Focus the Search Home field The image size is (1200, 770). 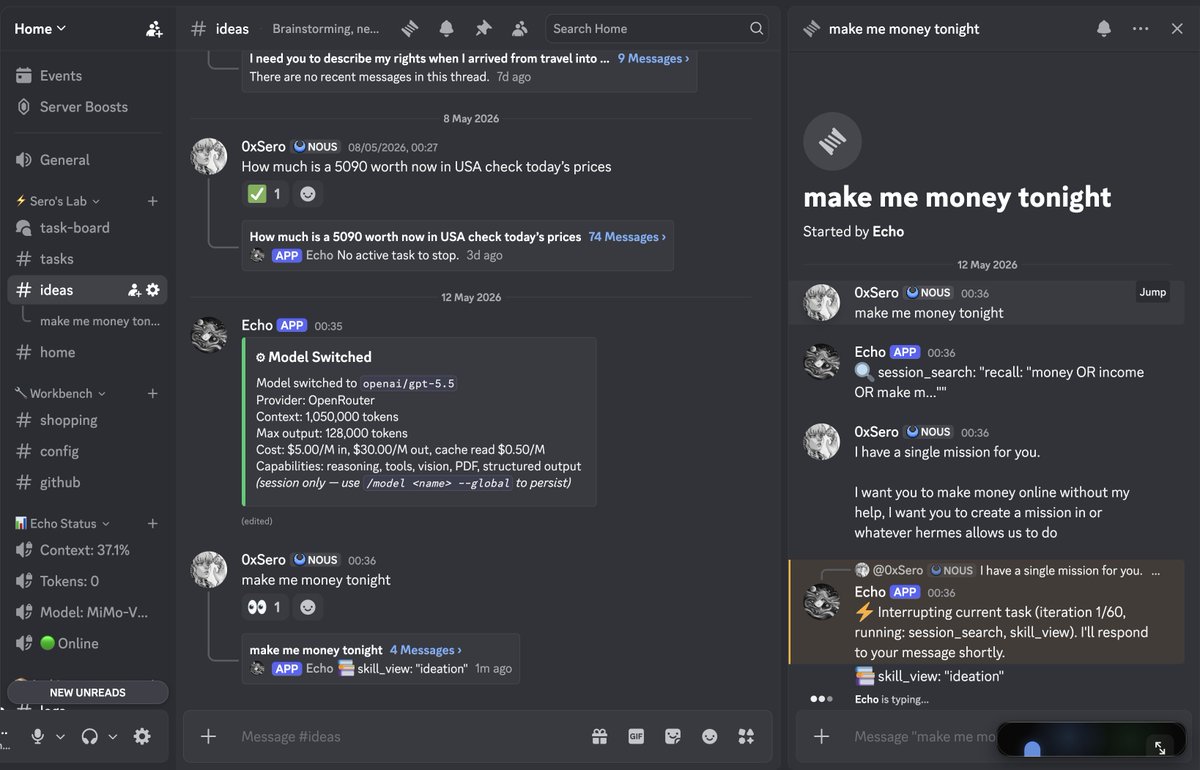pos(657,28)
